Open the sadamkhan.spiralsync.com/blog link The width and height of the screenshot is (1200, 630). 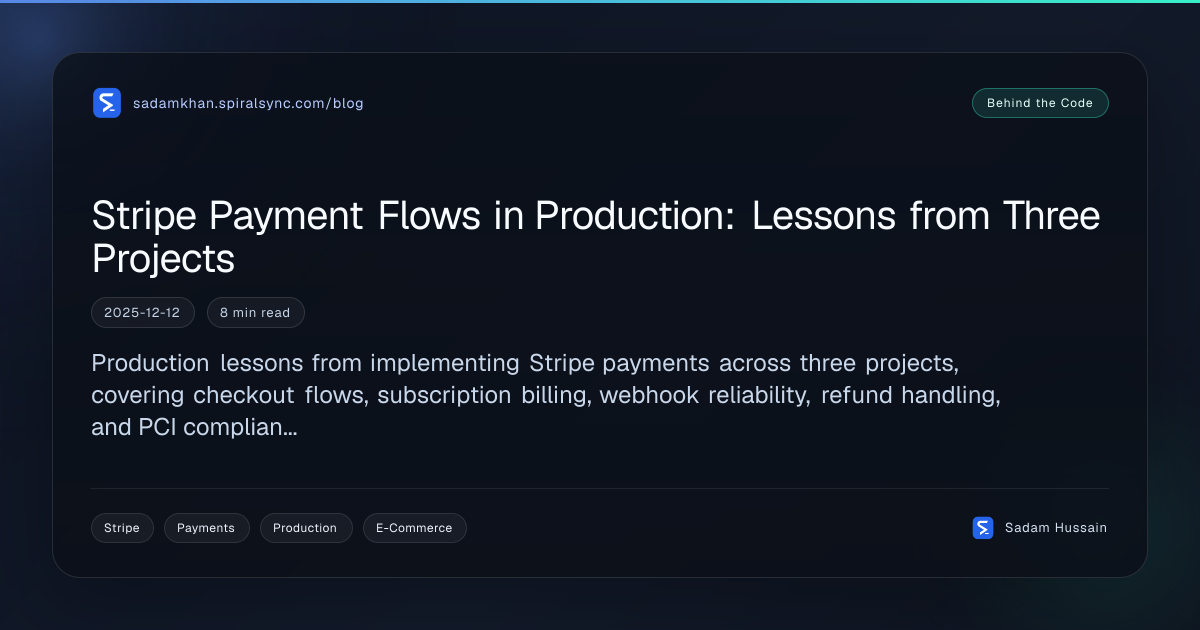[x=248, y=103]
